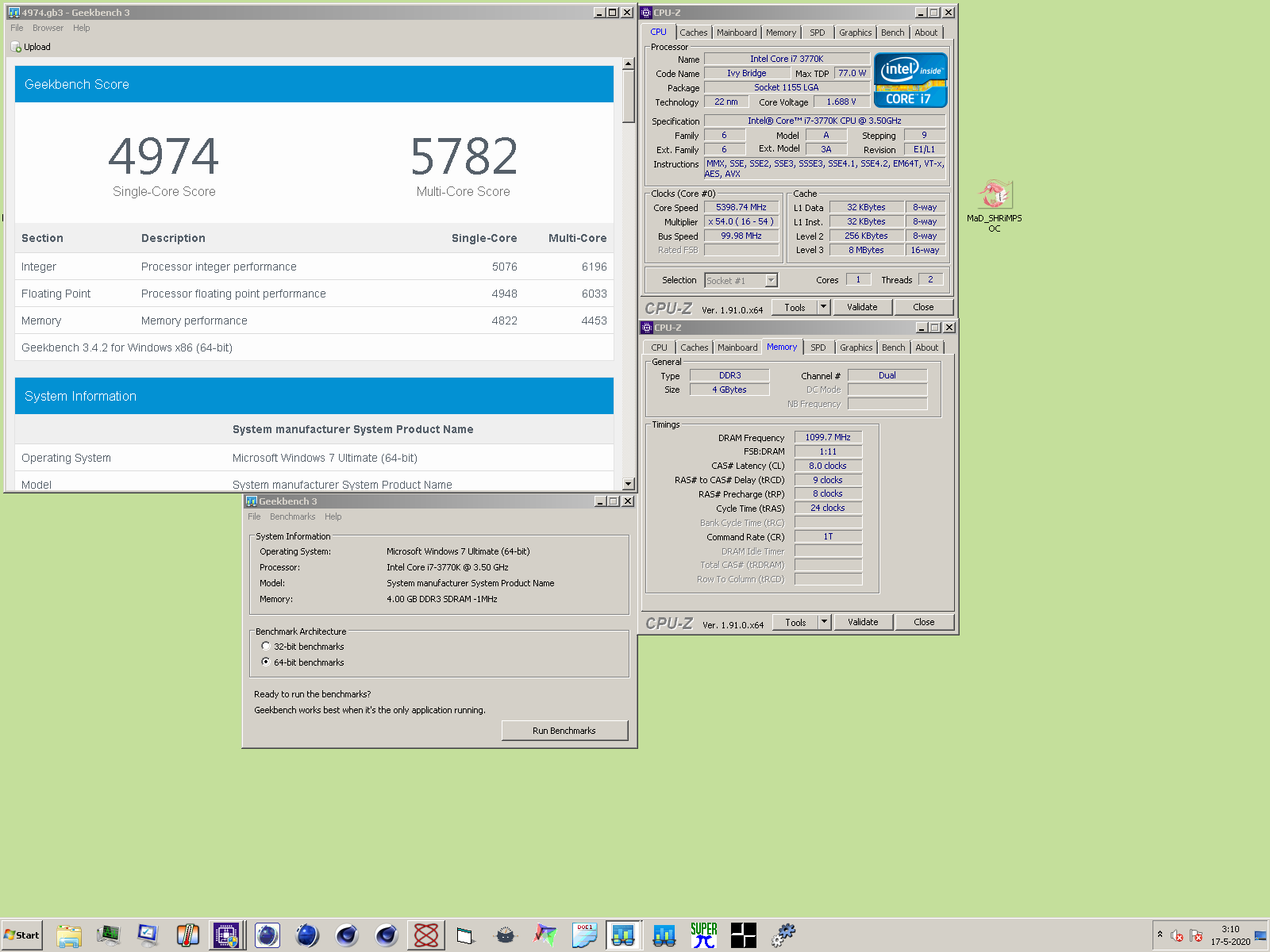1270x952 pixels.
Task: Open Windows Explorer folder icon in taskbar
Action: (x=69, y=935)
